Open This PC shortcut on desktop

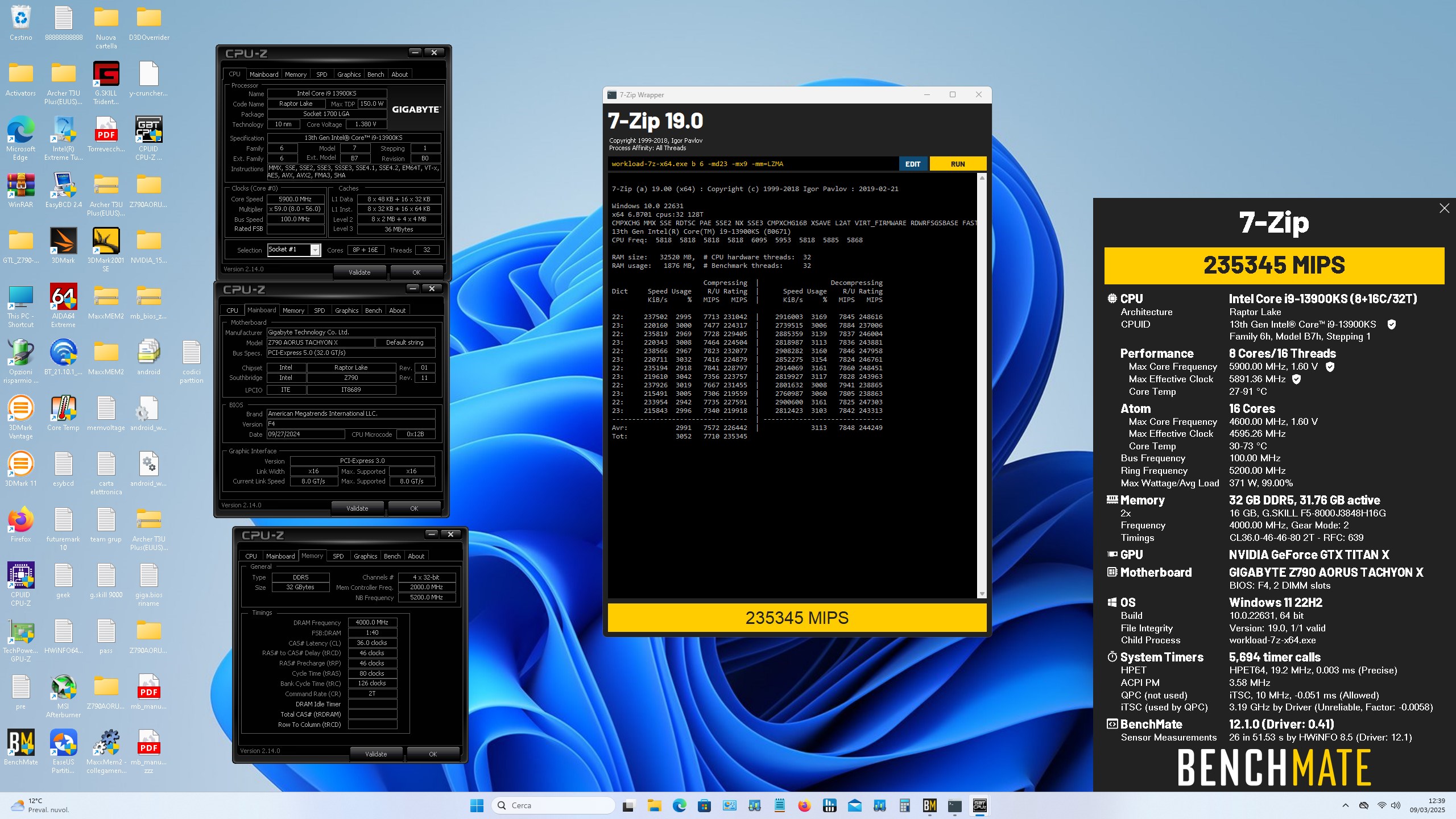tap(20, 306)
